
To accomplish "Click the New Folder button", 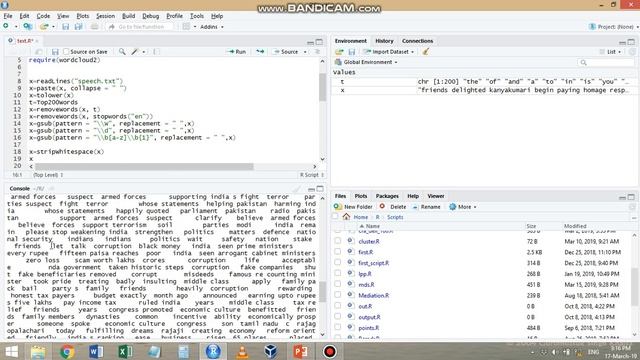I will 353,207.
